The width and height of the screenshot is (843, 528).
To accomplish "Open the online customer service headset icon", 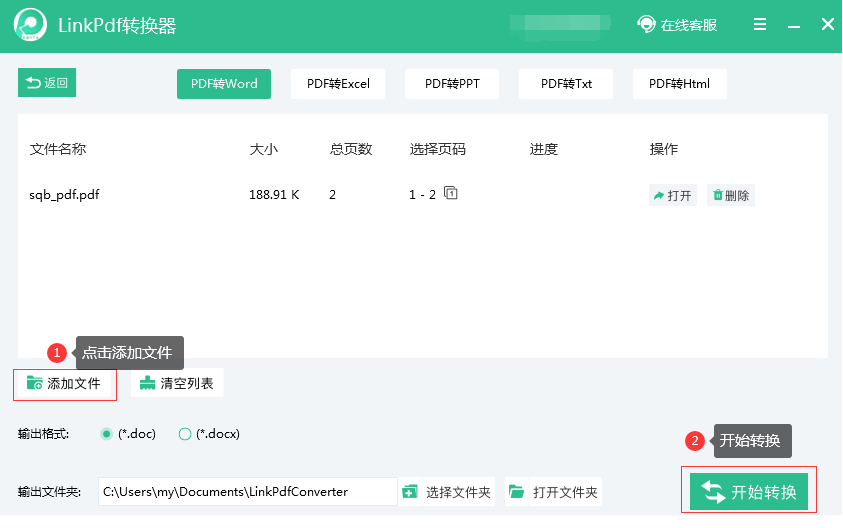I will 646,24.
